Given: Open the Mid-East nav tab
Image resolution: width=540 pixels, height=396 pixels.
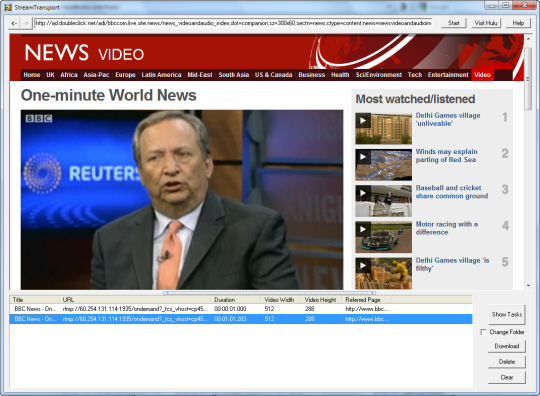Looking at the screenshot, I should pos(200,75).
